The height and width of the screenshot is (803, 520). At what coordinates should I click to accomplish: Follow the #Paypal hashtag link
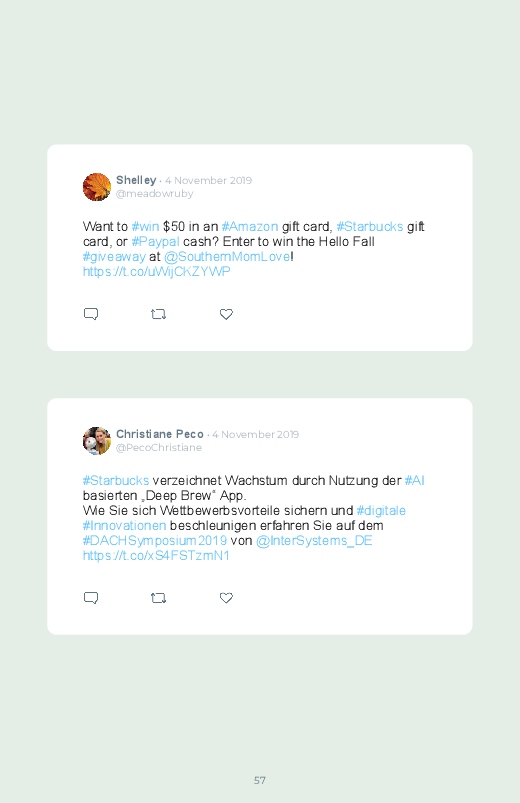(x=155, y=242)
